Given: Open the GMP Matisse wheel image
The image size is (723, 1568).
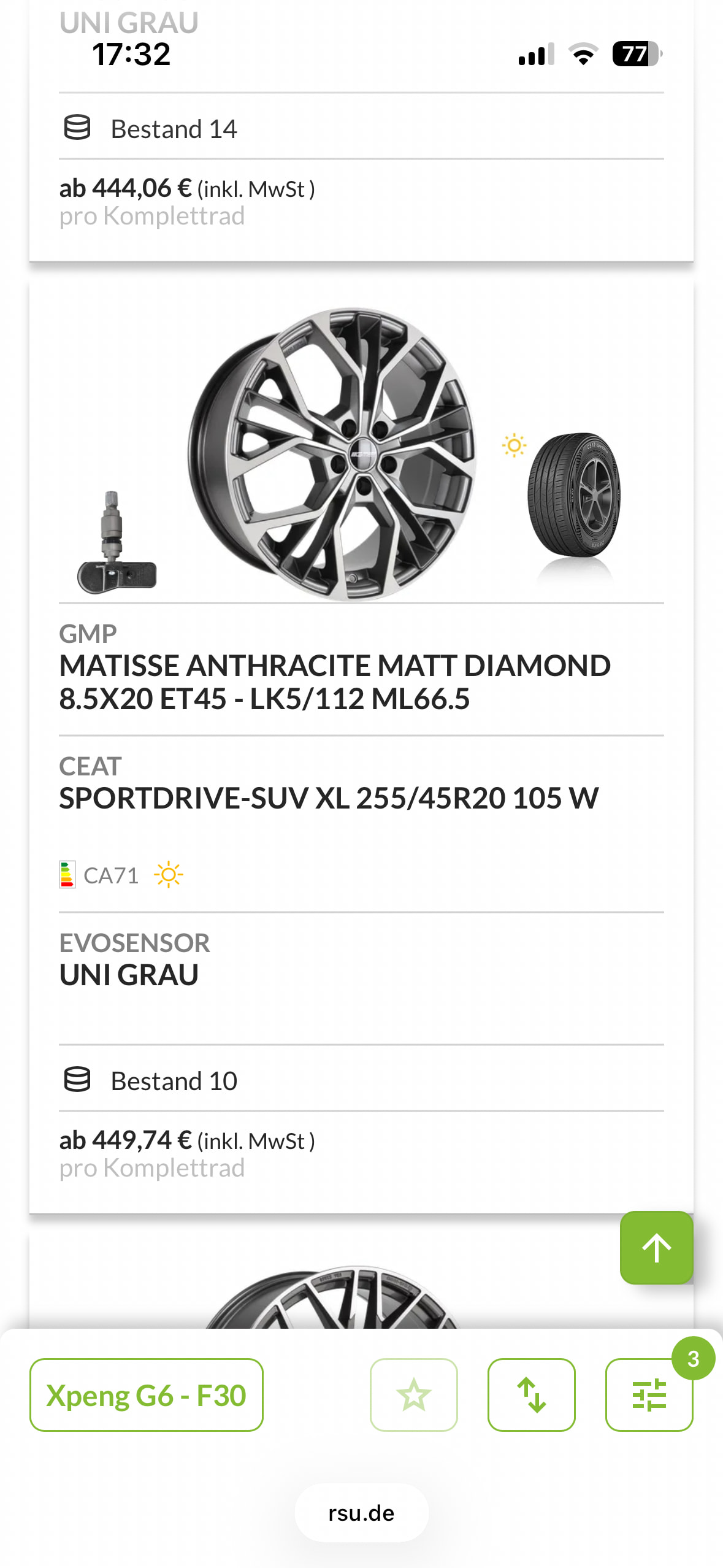Looking at the screenshot, I should (332, 454).
